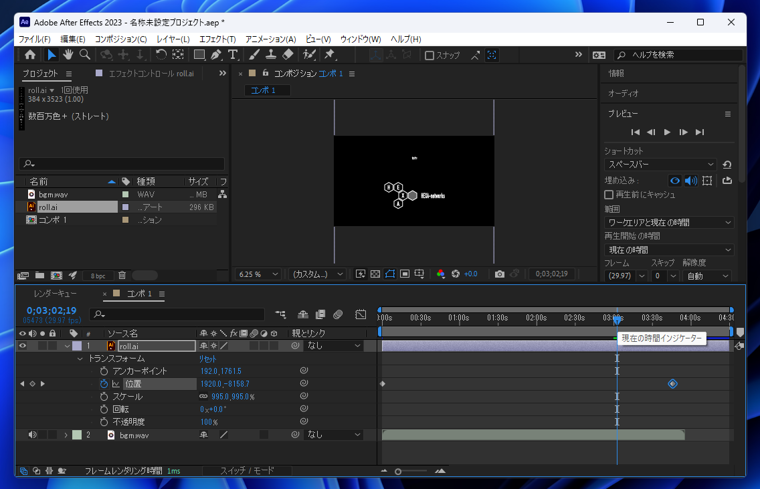Toggle audio inclusion speaker in Preview panel

[x=691, y=181]
